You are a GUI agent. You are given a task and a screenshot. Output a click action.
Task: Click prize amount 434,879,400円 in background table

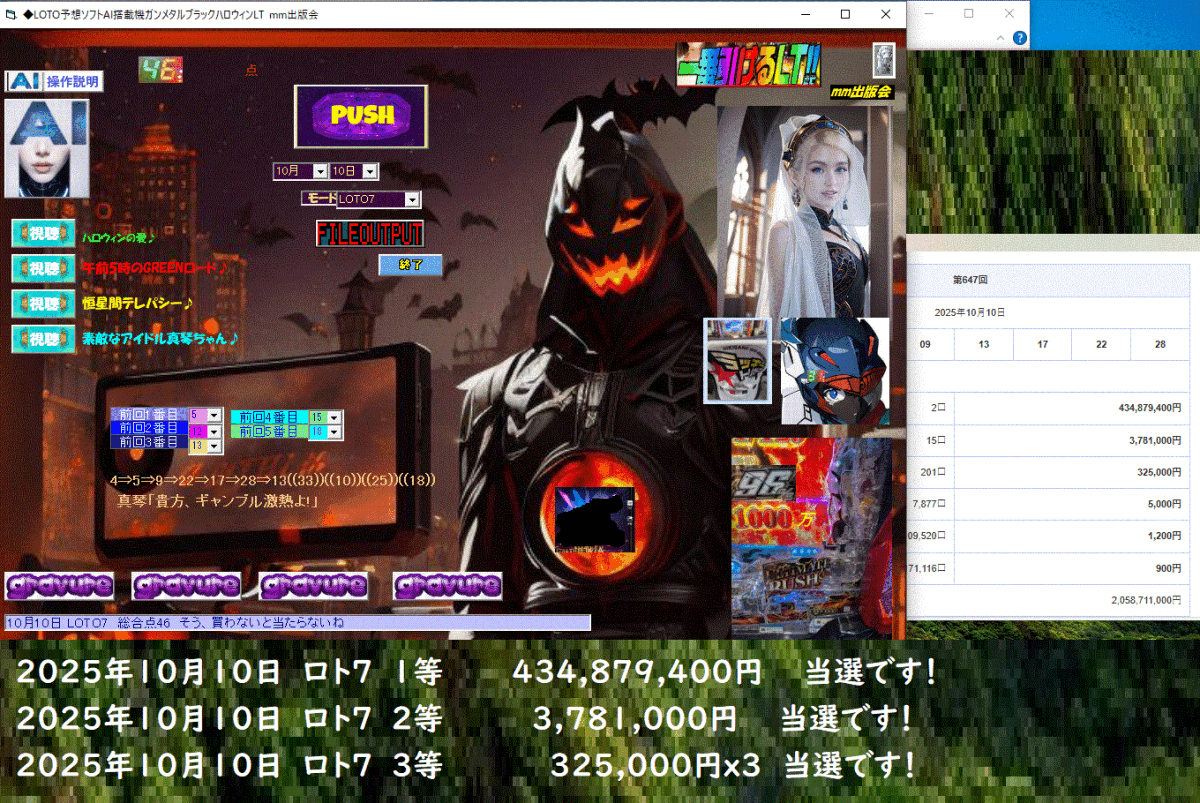click(x=1149, y=408)
